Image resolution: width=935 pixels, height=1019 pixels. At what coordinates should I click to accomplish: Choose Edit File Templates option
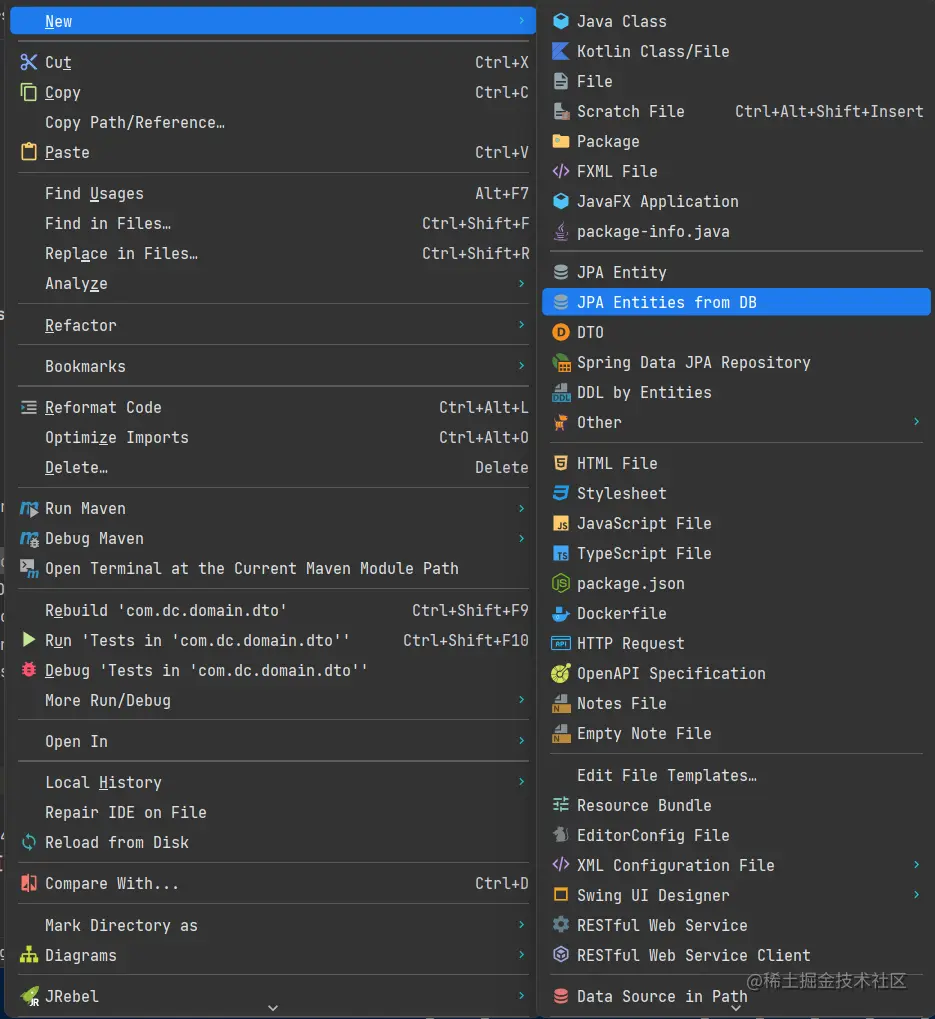tap(736, 775)
